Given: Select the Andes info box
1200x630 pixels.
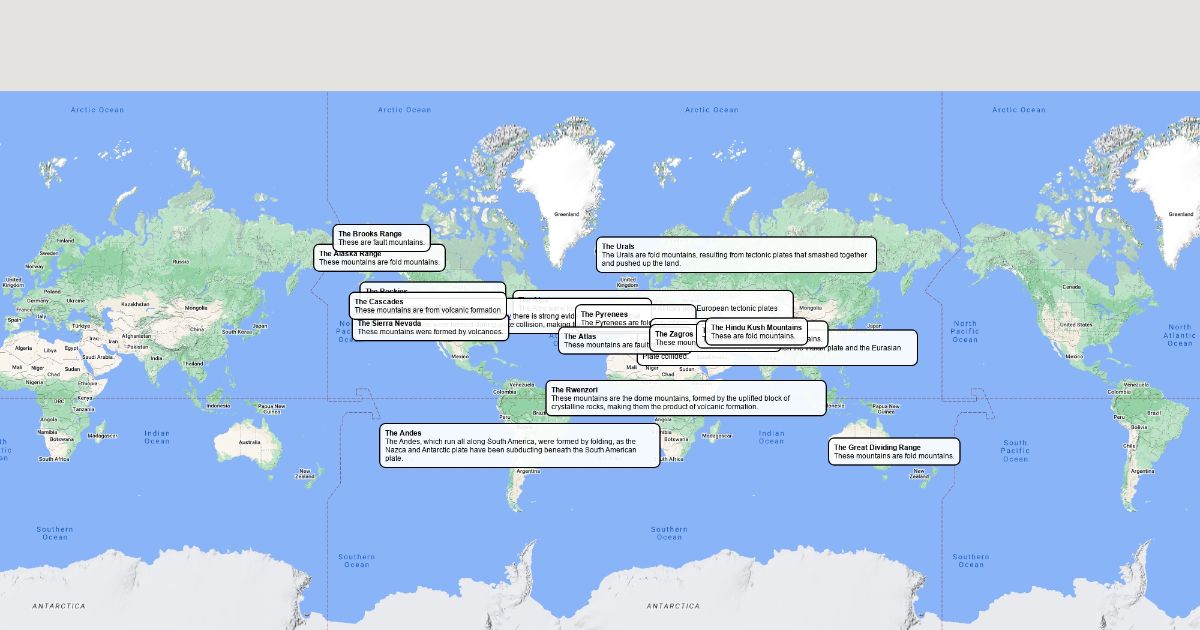Looking at the screenshot, I should coord(521,446).
